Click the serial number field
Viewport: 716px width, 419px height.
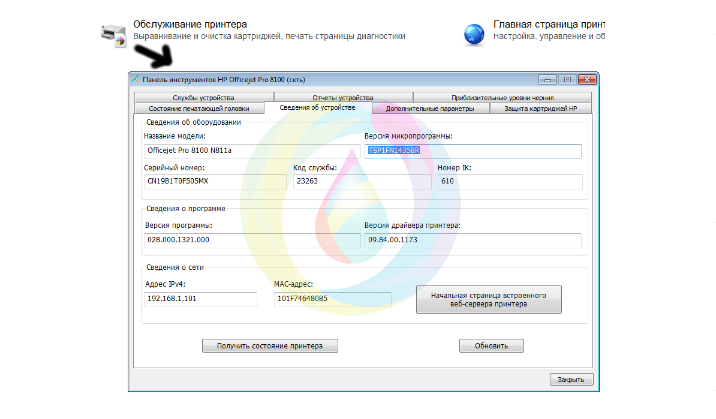(x=215, y=182)
